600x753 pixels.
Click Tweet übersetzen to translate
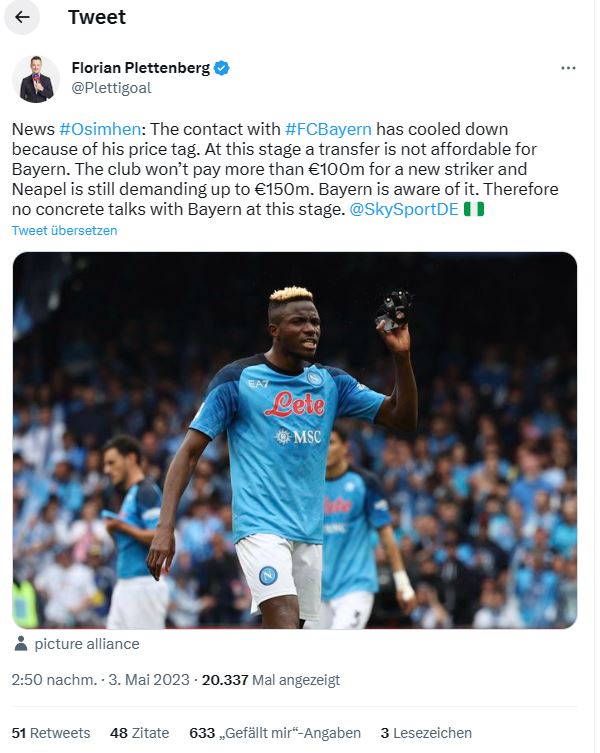tap(64, 231)
